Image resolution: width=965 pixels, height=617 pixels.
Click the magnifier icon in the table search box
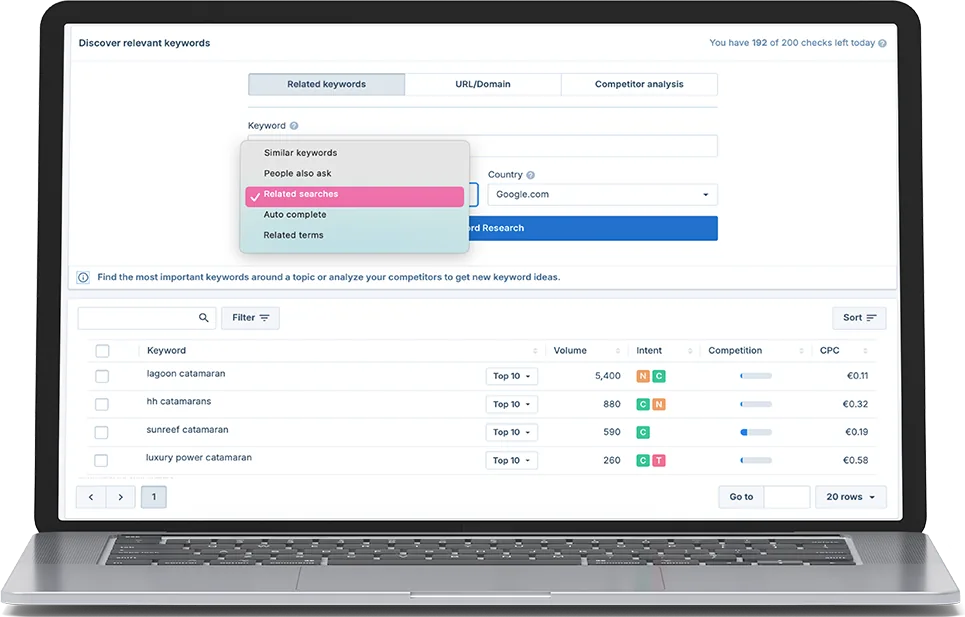(203, 317)
